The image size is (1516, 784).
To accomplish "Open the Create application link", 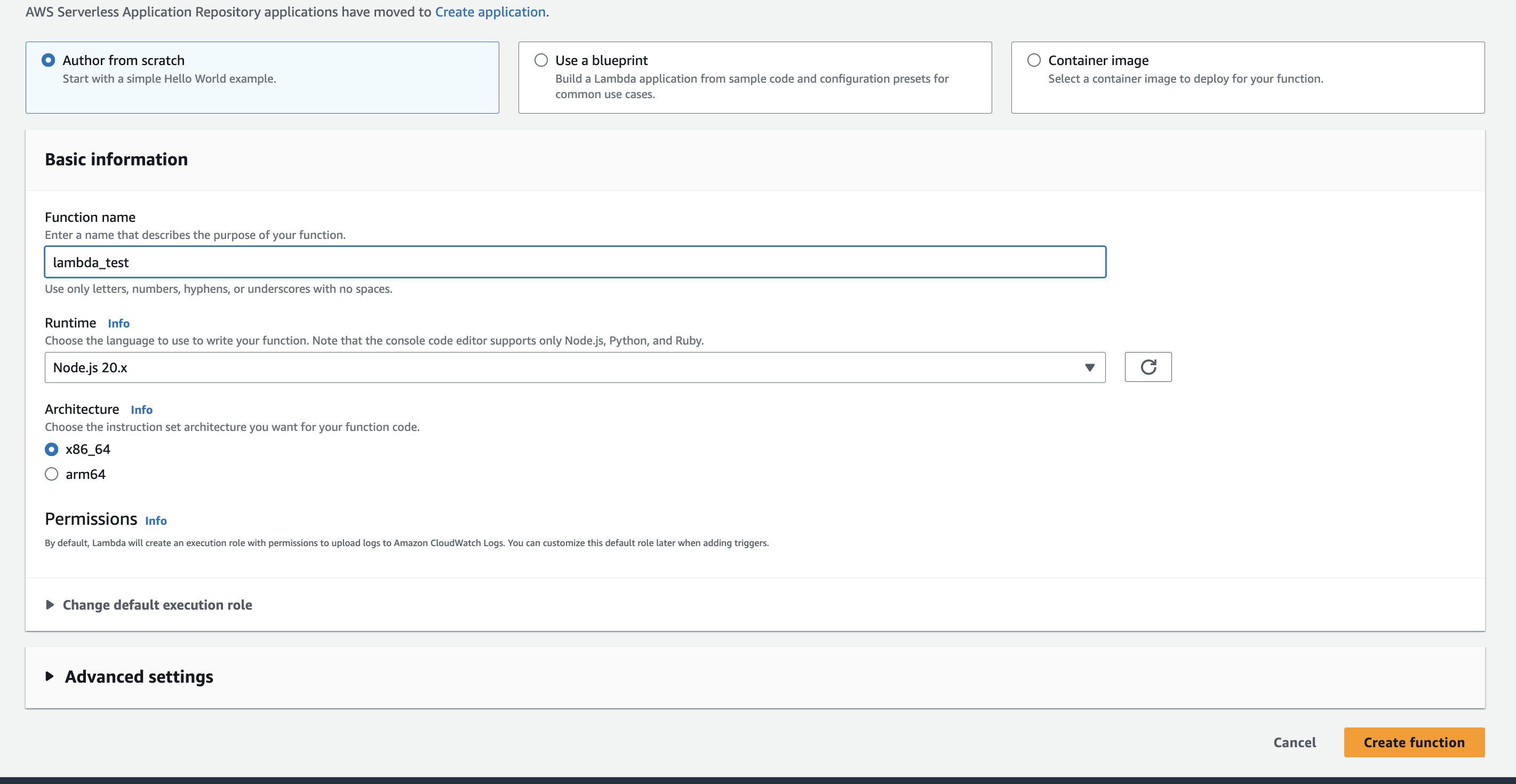I will pyautogui.click(x=490, y=12).
